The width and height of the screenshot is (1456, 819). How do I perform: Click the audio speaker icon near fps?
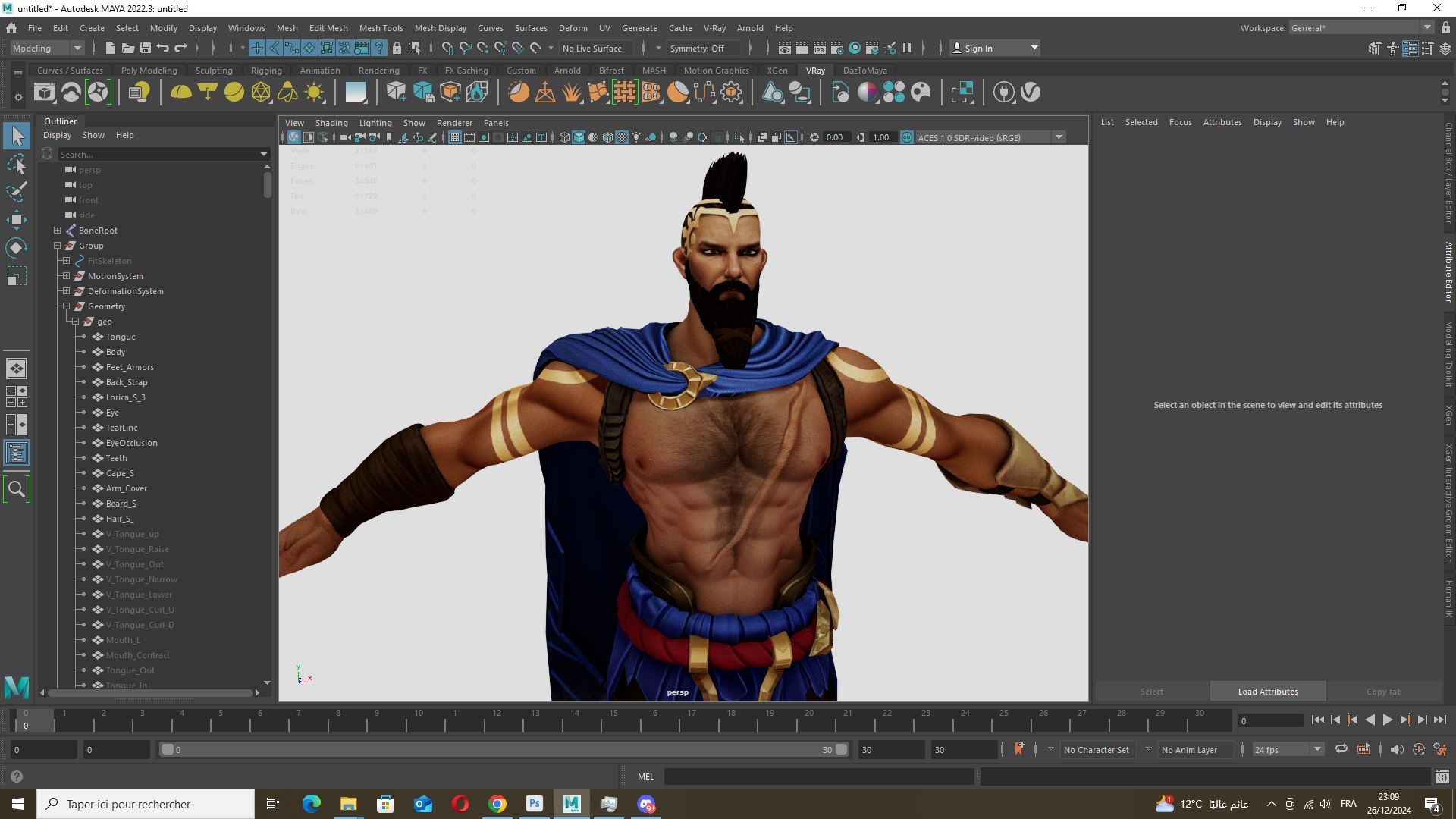(1396, 749)
